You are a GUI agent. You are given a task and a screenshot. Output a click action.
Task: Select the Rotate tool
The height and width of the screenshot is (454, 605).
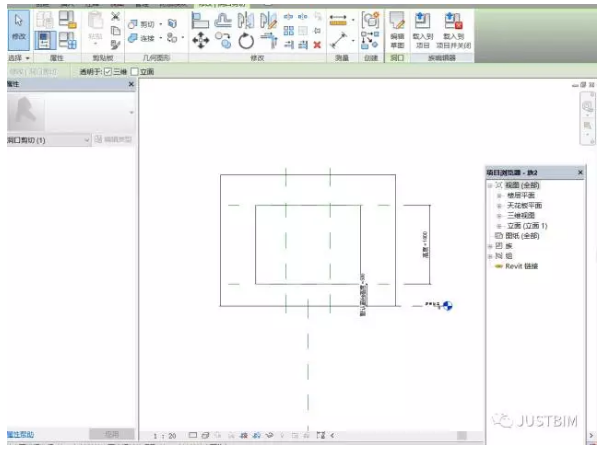(246, 41)
